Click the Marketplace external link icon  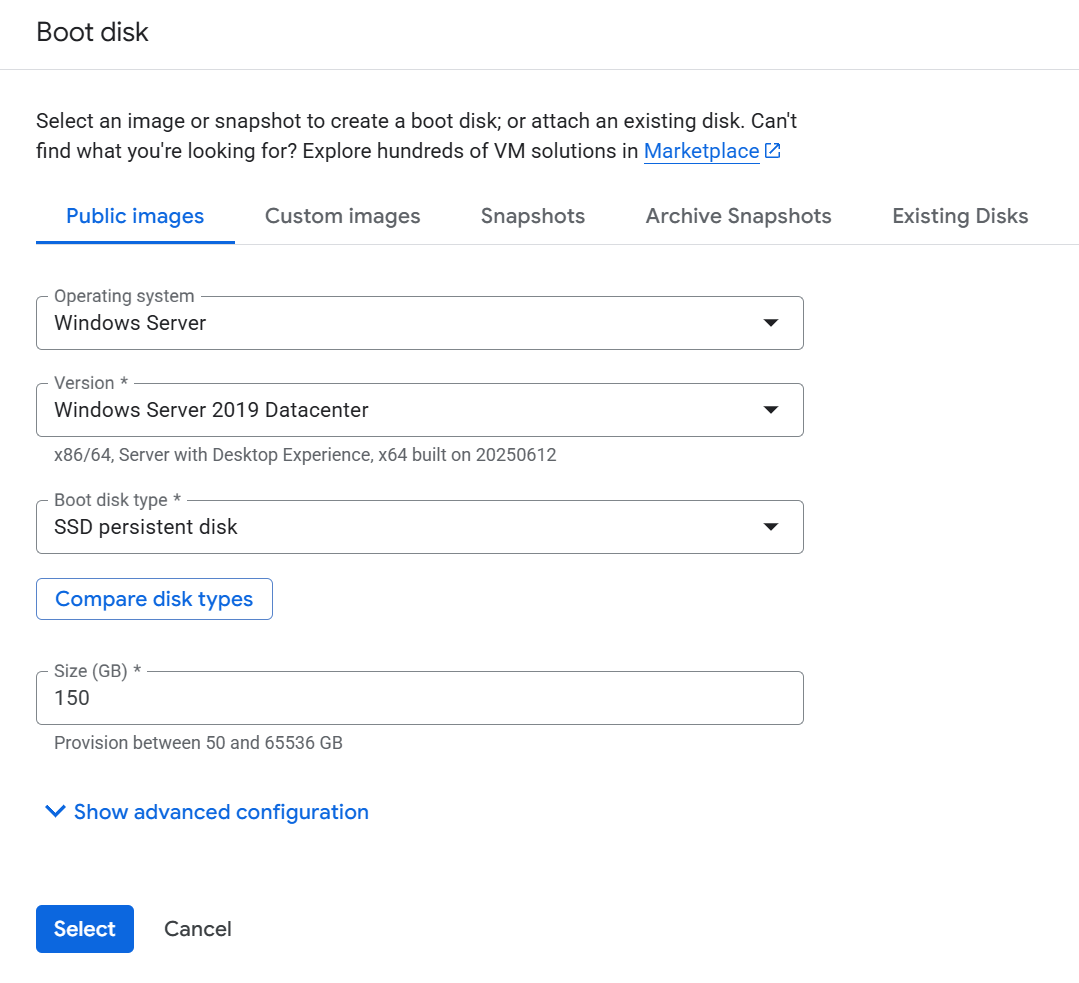point(772,151)
